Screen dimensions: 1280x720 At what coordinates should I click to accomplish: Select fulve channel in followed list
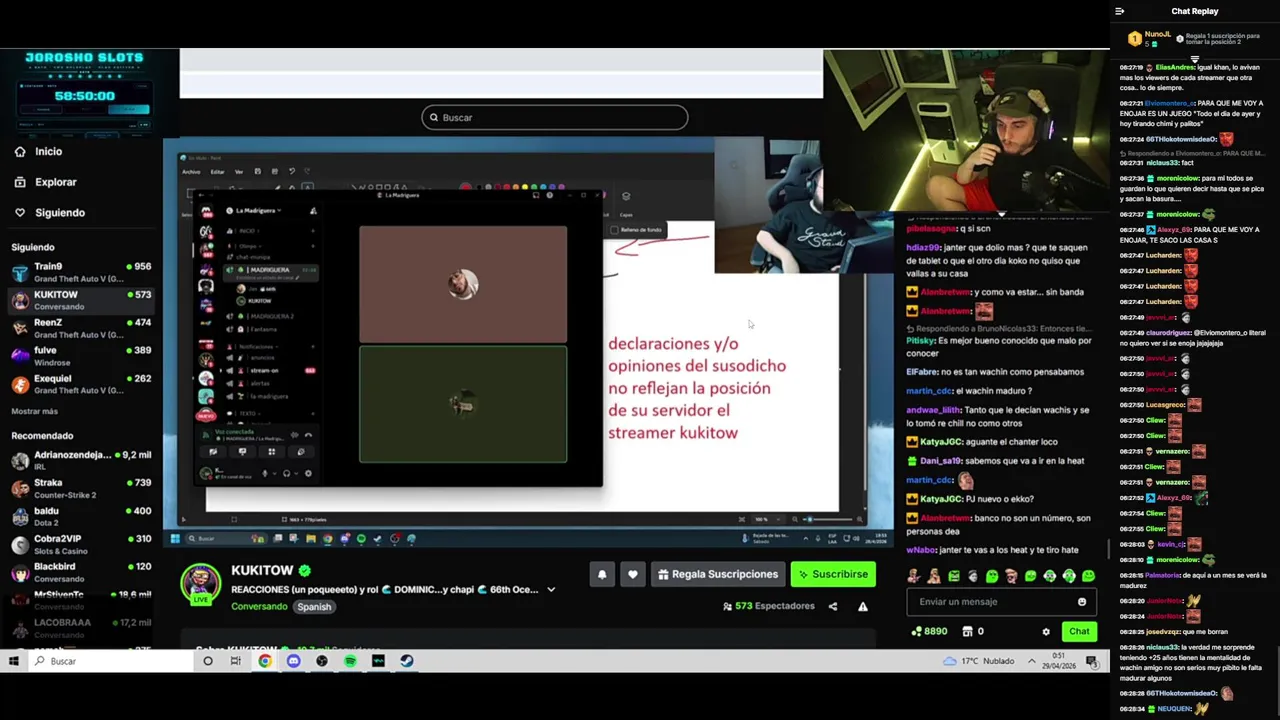[x=81, y=356]
